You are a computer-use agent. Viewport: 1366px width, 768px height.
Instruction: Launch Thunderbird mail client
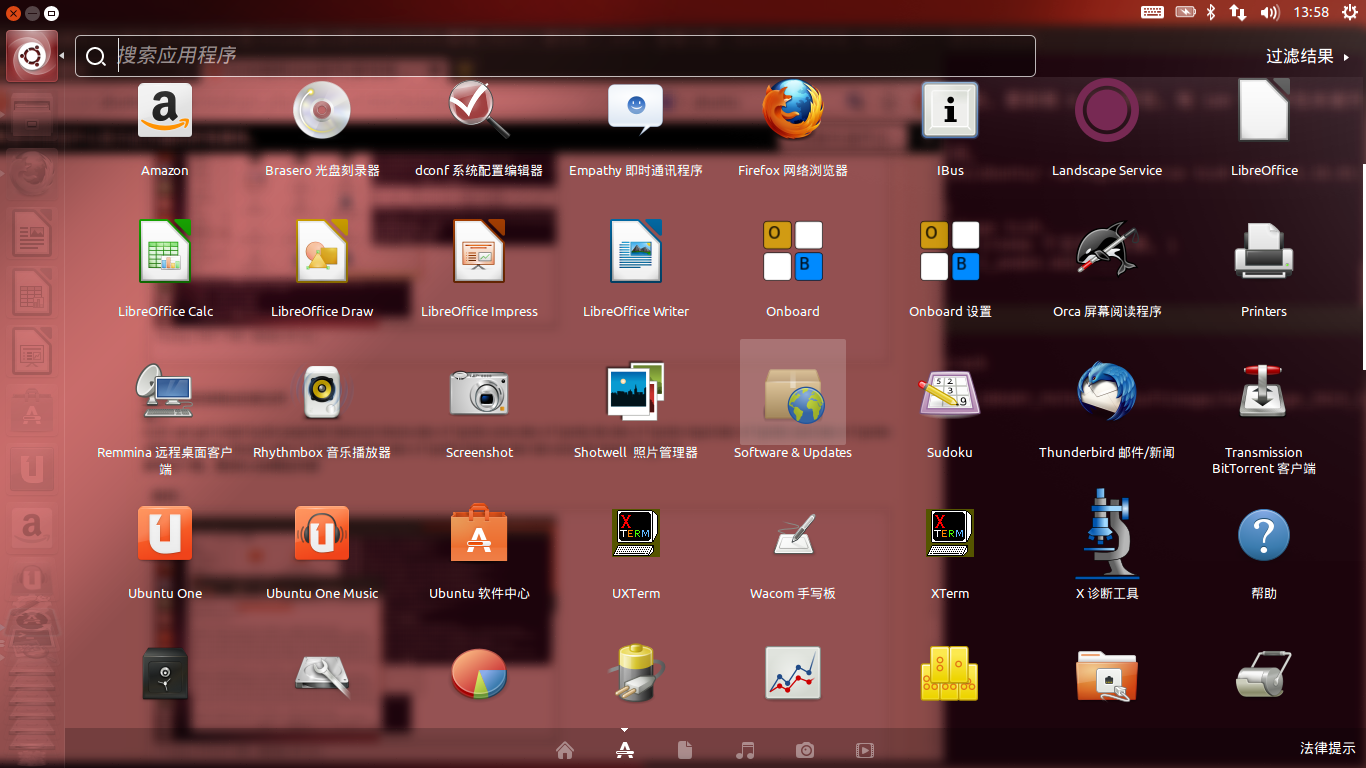(x=1107, y=392)
